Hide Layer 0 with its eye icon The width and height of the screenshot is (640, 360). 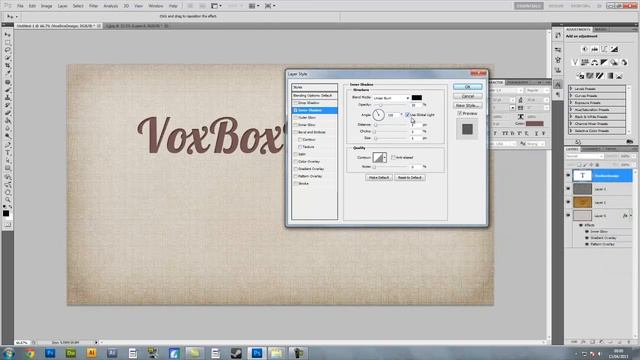click(x=568, y=216)
